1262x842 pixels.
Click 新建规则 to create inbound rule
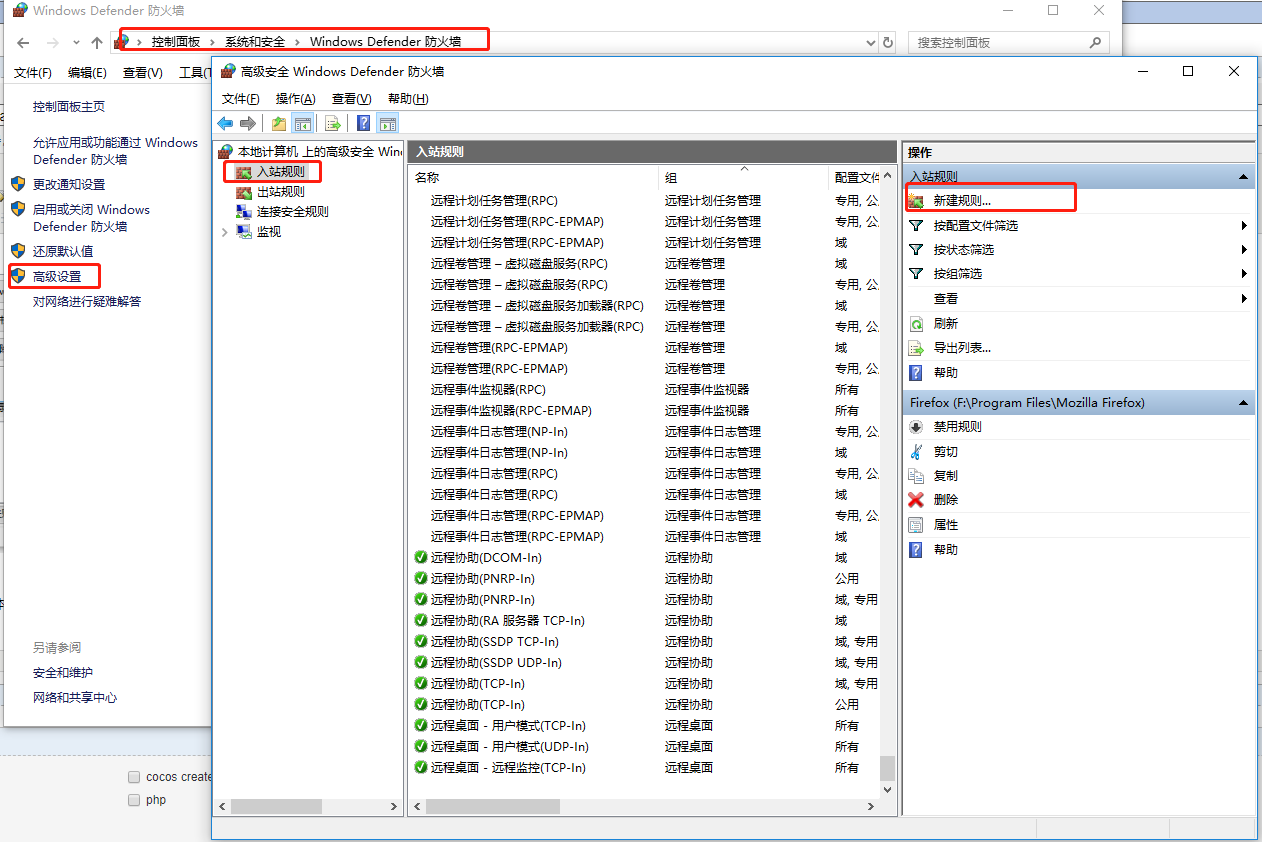pos(961,200)
